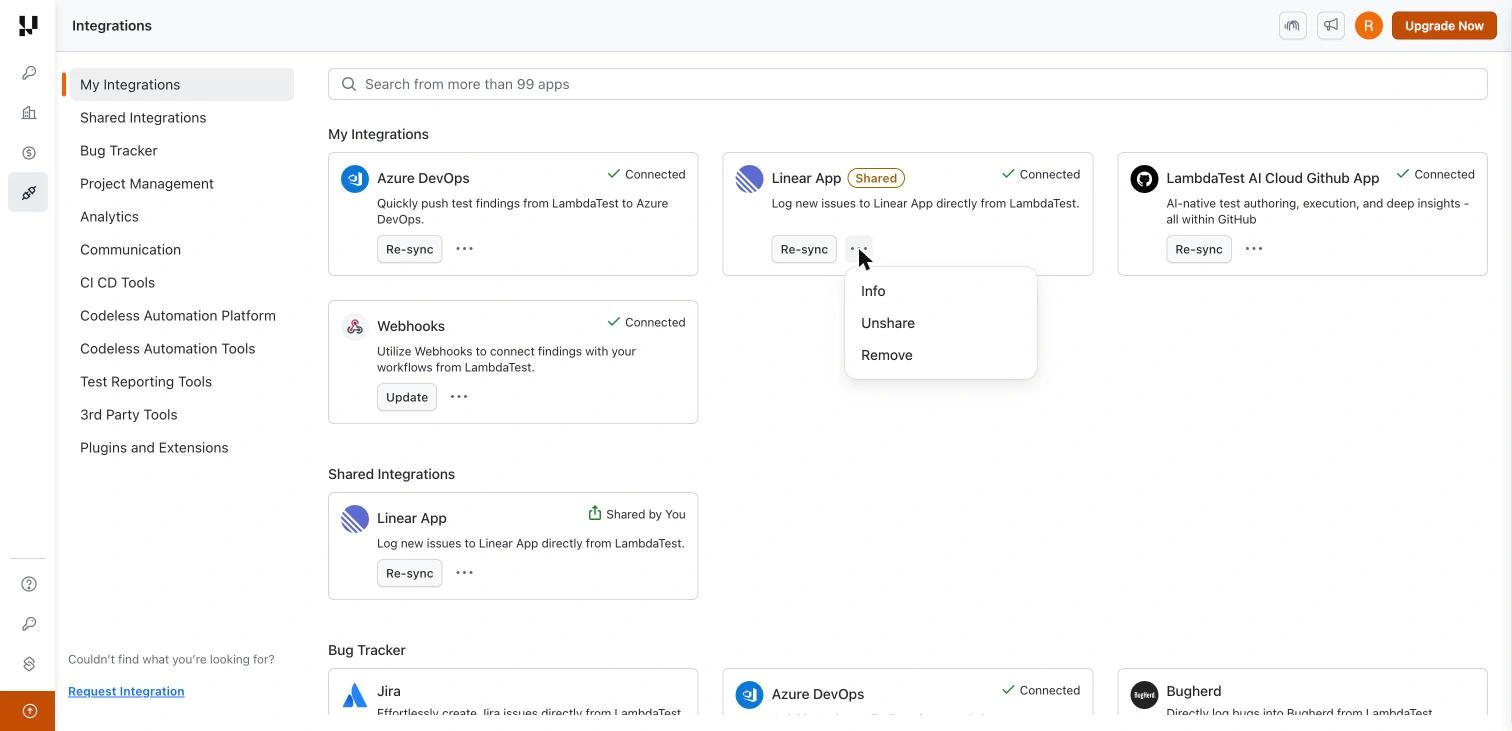This screenshot has width=1512, height=731.
Task: Click the Webhooks logo icon
Action: click(355, 327)
